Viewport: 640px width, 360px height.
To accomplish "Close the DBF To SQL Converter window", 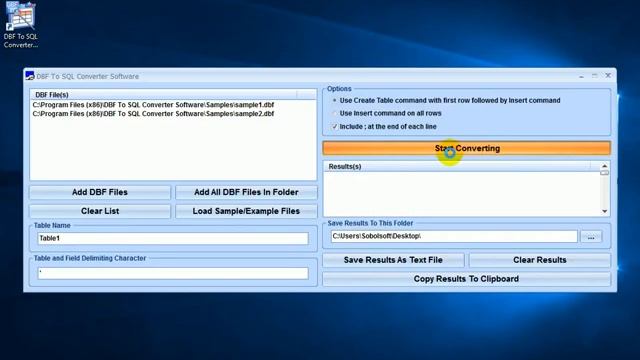I will [x=608, y=76].
